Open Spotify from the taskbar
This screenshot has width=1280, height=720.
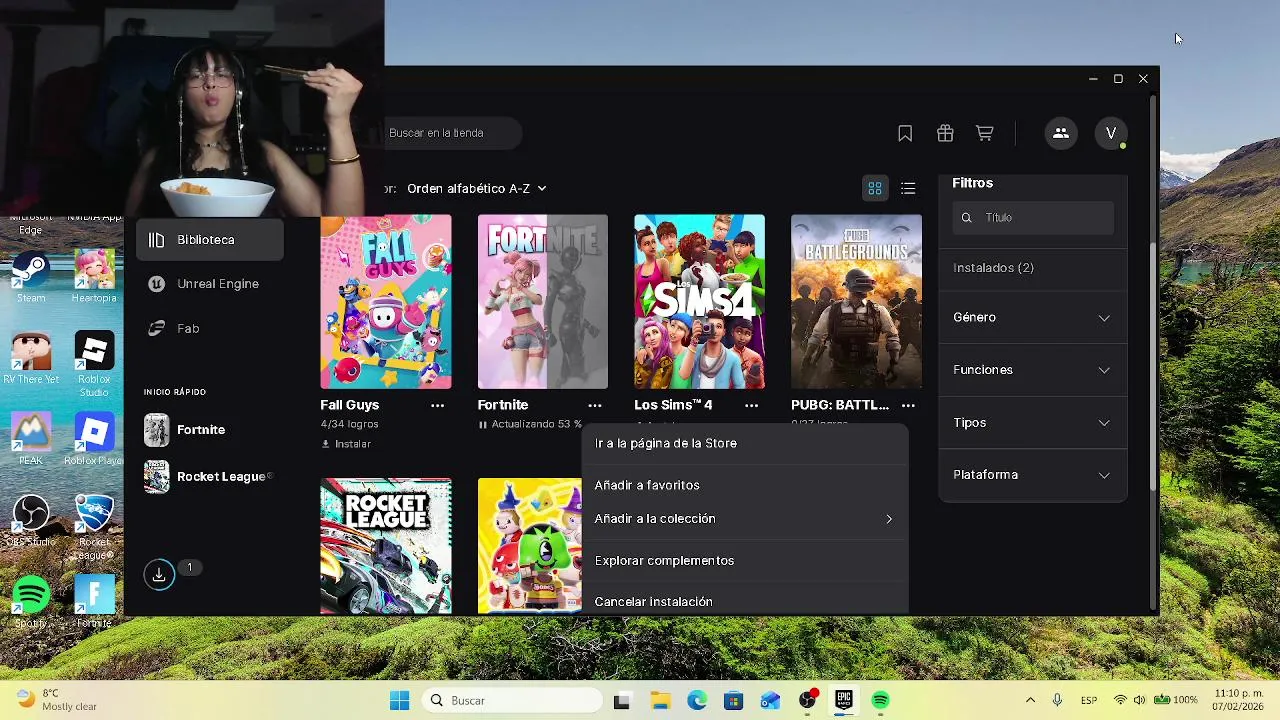880,700
